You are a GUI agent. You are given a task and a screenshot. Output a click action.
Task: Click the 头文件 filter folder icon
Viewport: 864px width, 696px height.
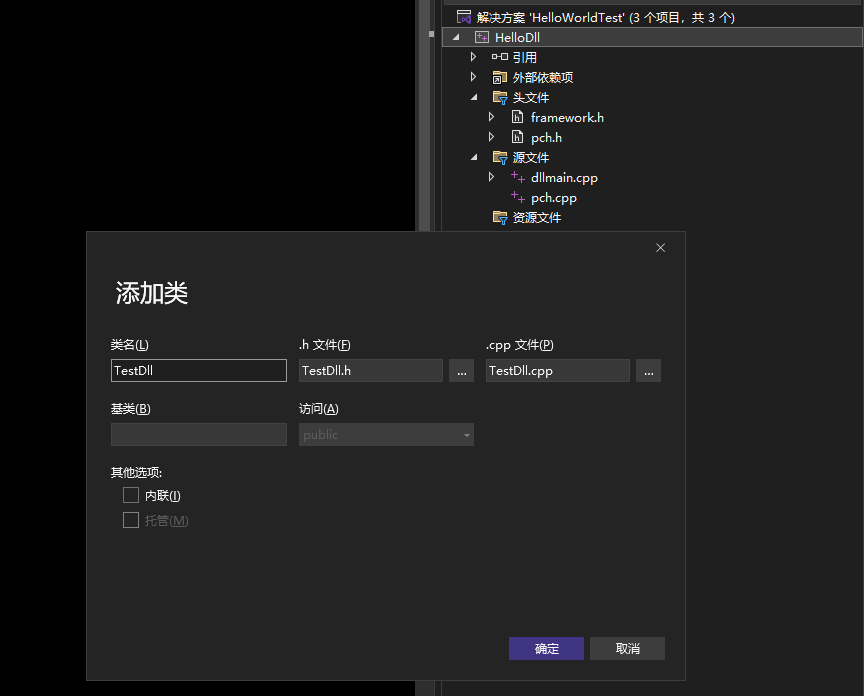click(500, 97)
